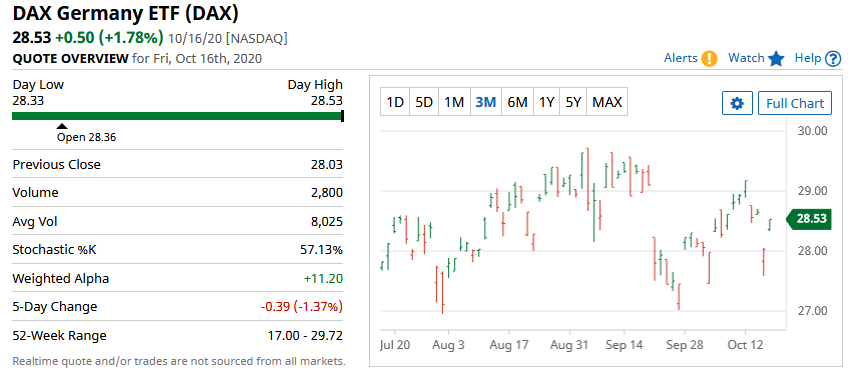Click the green day range bar

(177, 116)
